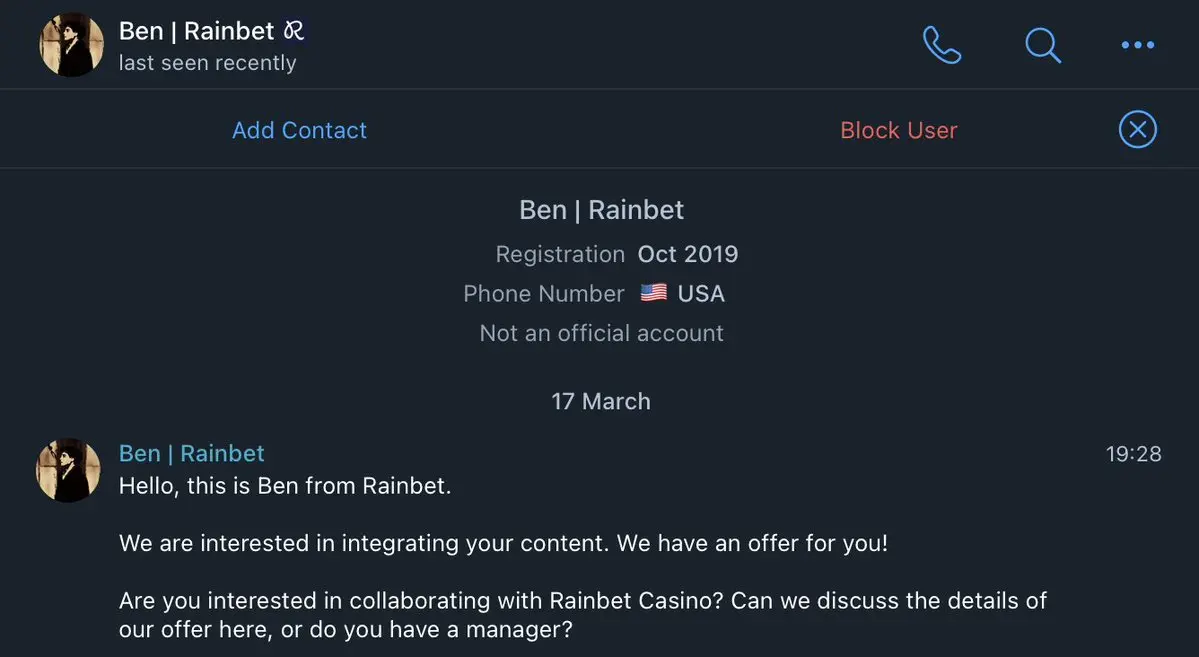The width and height of the screenshot is (1199, 657).
Task: Click the "We have an offer for you!" paragraph
Action: (x=503, y=544)
